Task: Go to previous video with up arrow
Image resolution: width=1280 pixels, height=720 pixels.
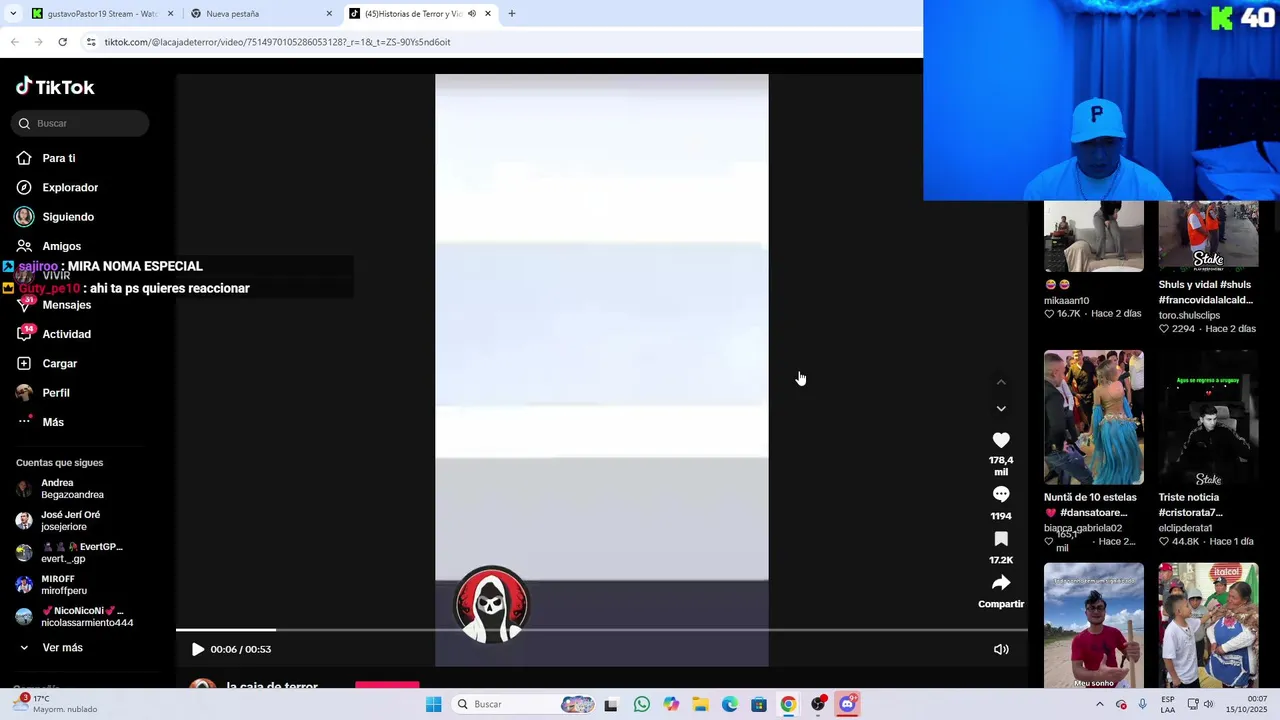Action: tap(1001, 382)
